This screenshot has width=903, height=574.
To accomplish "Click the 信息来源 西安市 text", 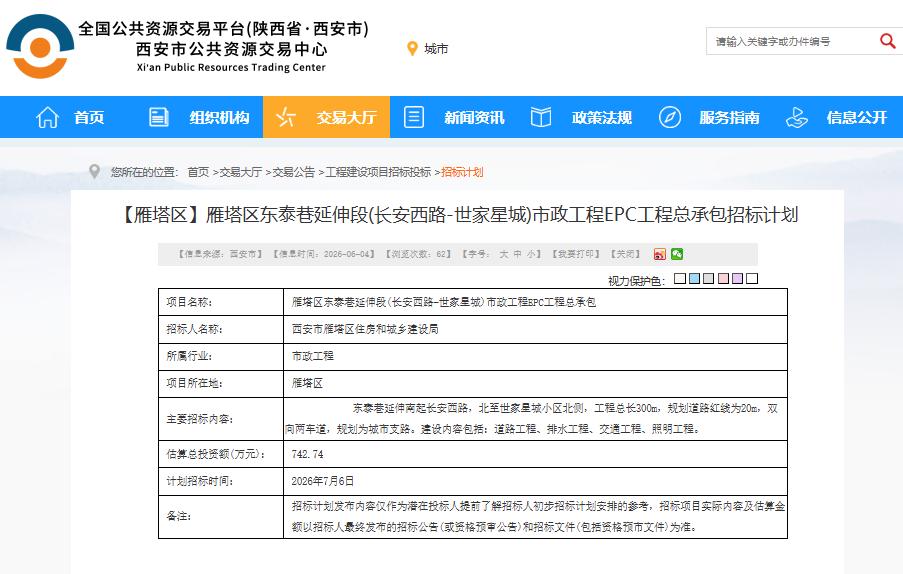I will (221, 254).
